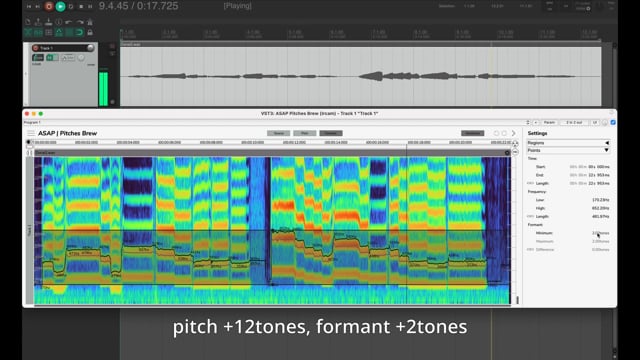Stop playback in REAPER transport
The image size is (640, 360).
[x=81, y=7]
